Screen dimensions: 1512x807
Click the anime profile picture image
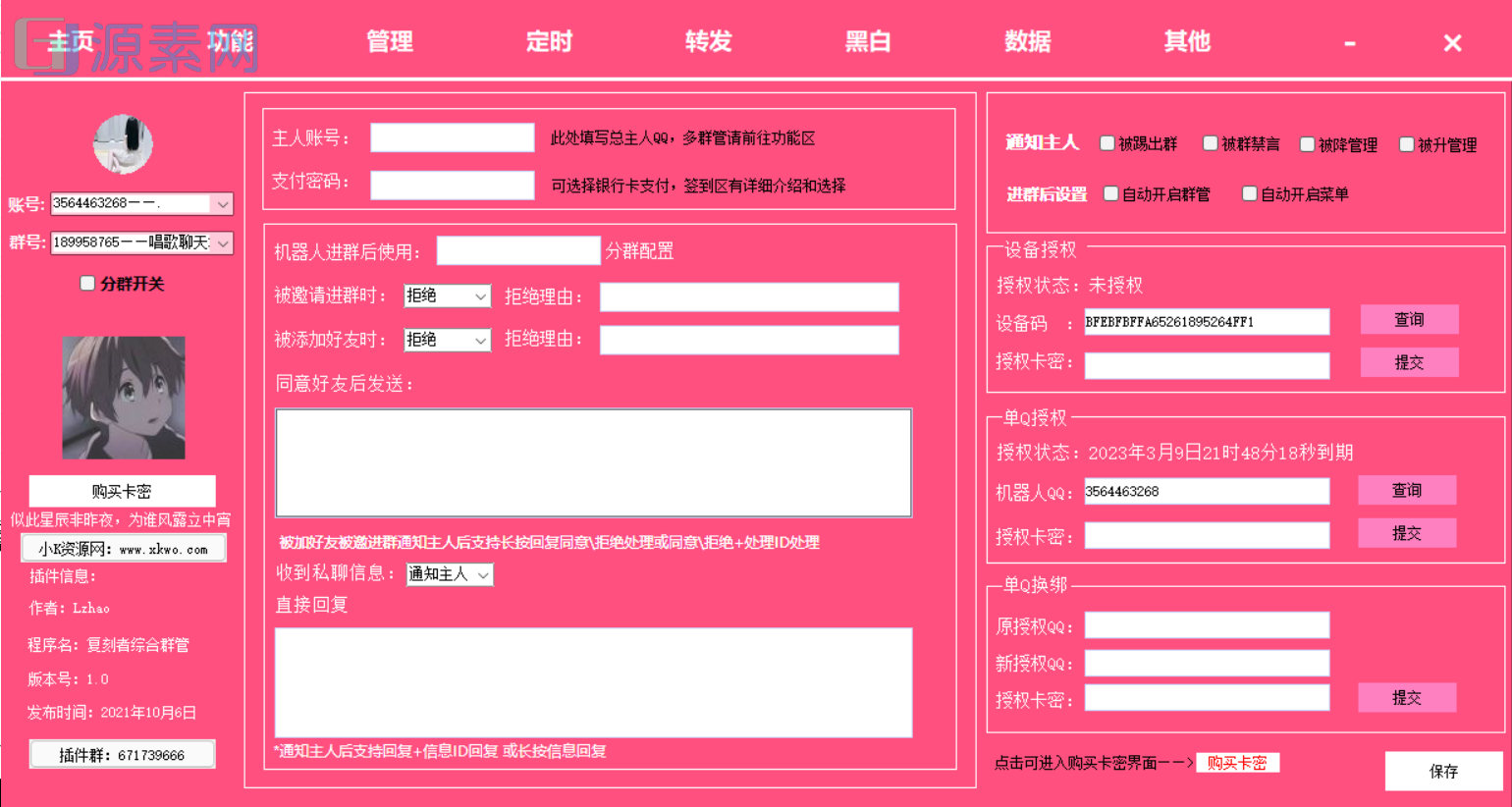click(123, 397)
